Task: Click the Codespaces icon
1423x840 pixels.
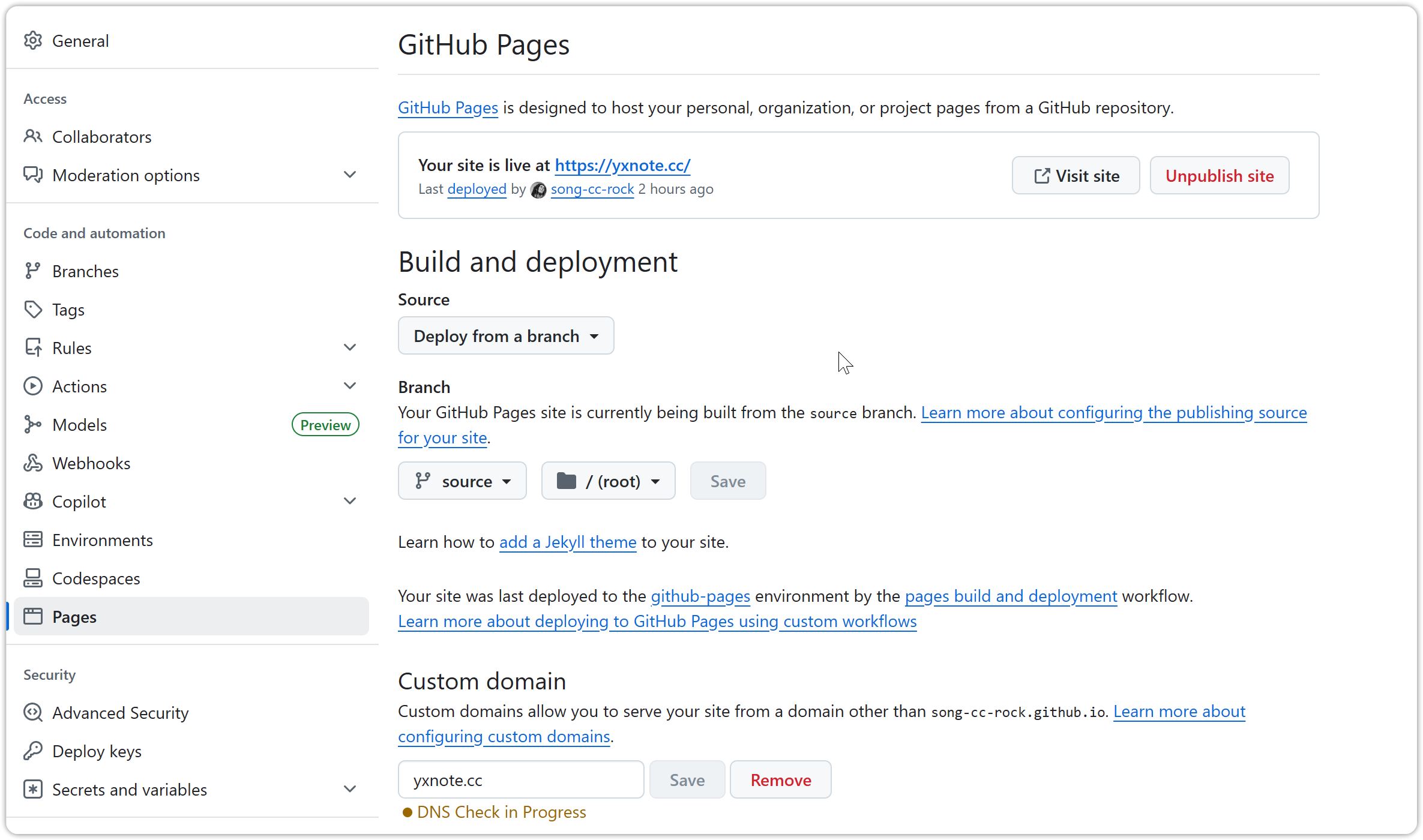Action: point(33,578)
